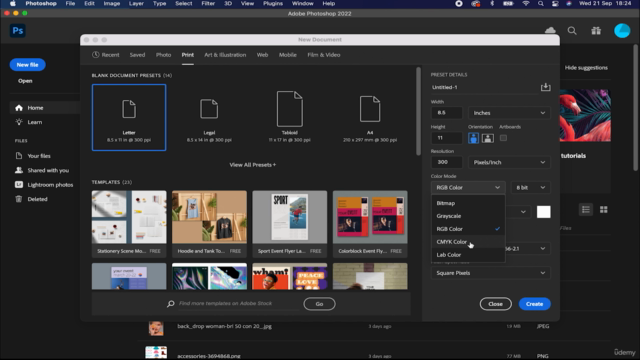Select the A4 preset document icon
Viewport: 640px width, 360px height.
[370, 109]
